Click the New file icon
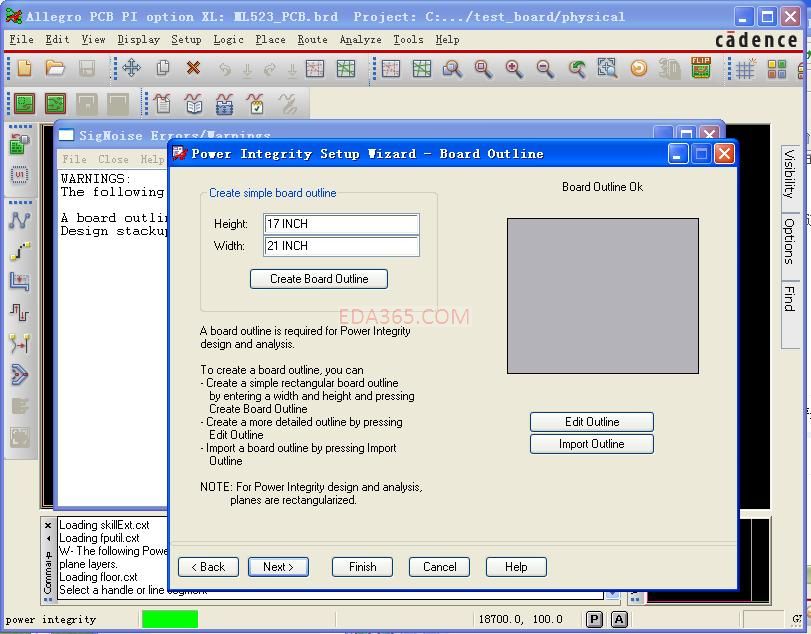Screen dimensions: 811x634 [24, 68]
